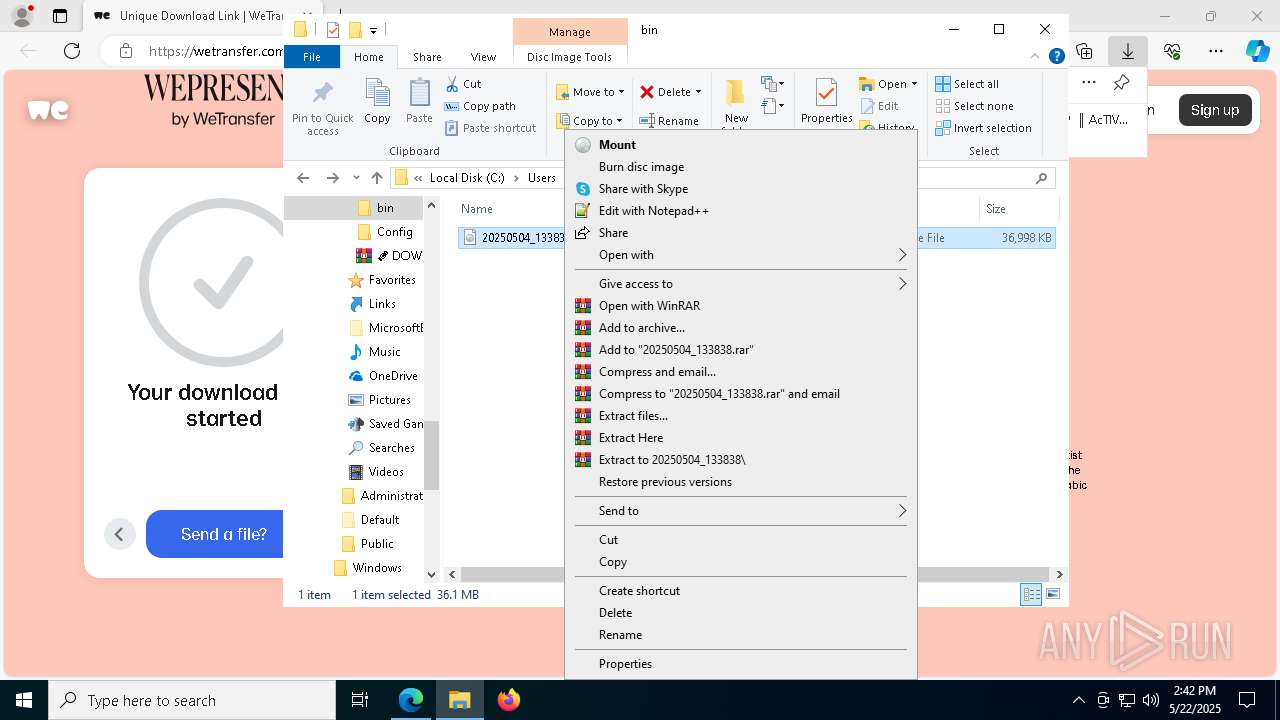Click Cut in the context menu
The width and height of the screenshot is (1280, 720).
pyautogui.click(x=741, y=540)
